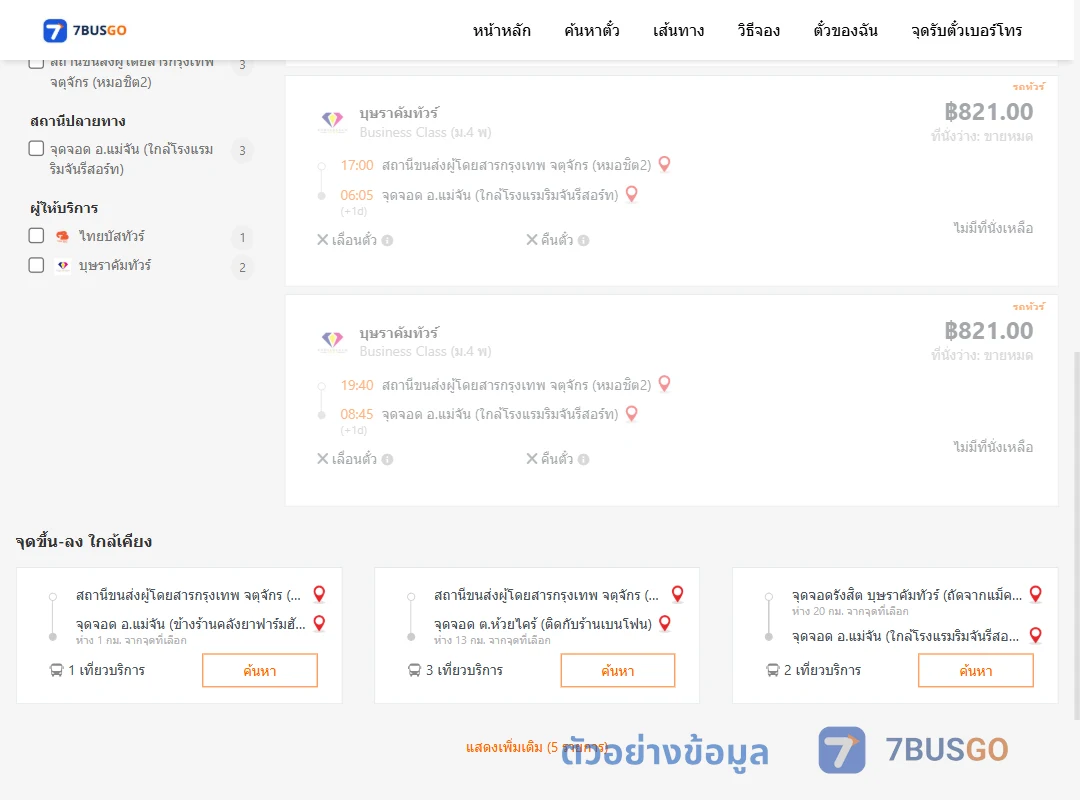Image resolution: width=1080 pixels, height=800 pixels.
Task: Open the map pin beside จุดจอด อ.แม่จัน (ข้างร้านคลังยา...)
Action: coord(320,624)
